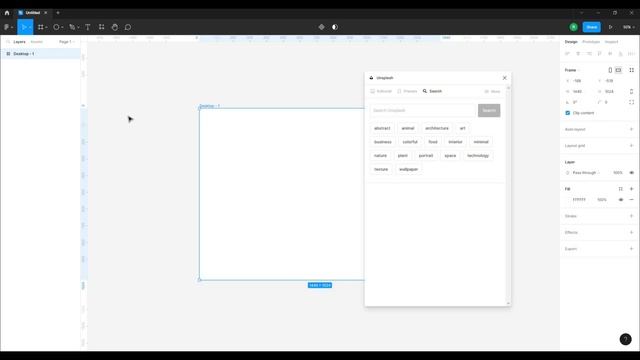Viewport: 640px width, 360px height.
Task: Open the Resources tool
Action: point(101,27)
